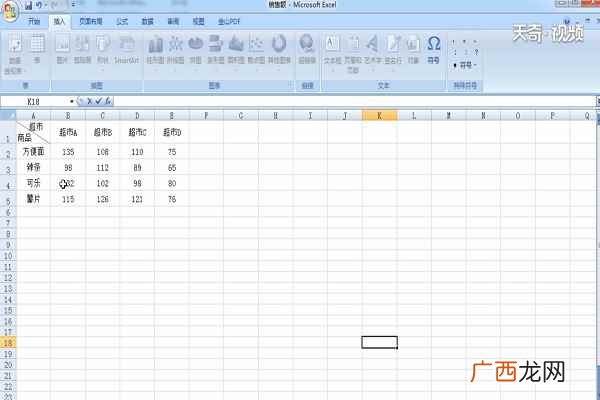Viewport: 600px width, 400px height.
Task: Insert a Table (表) from the ribbon
Action: click(x=37, y=49)
